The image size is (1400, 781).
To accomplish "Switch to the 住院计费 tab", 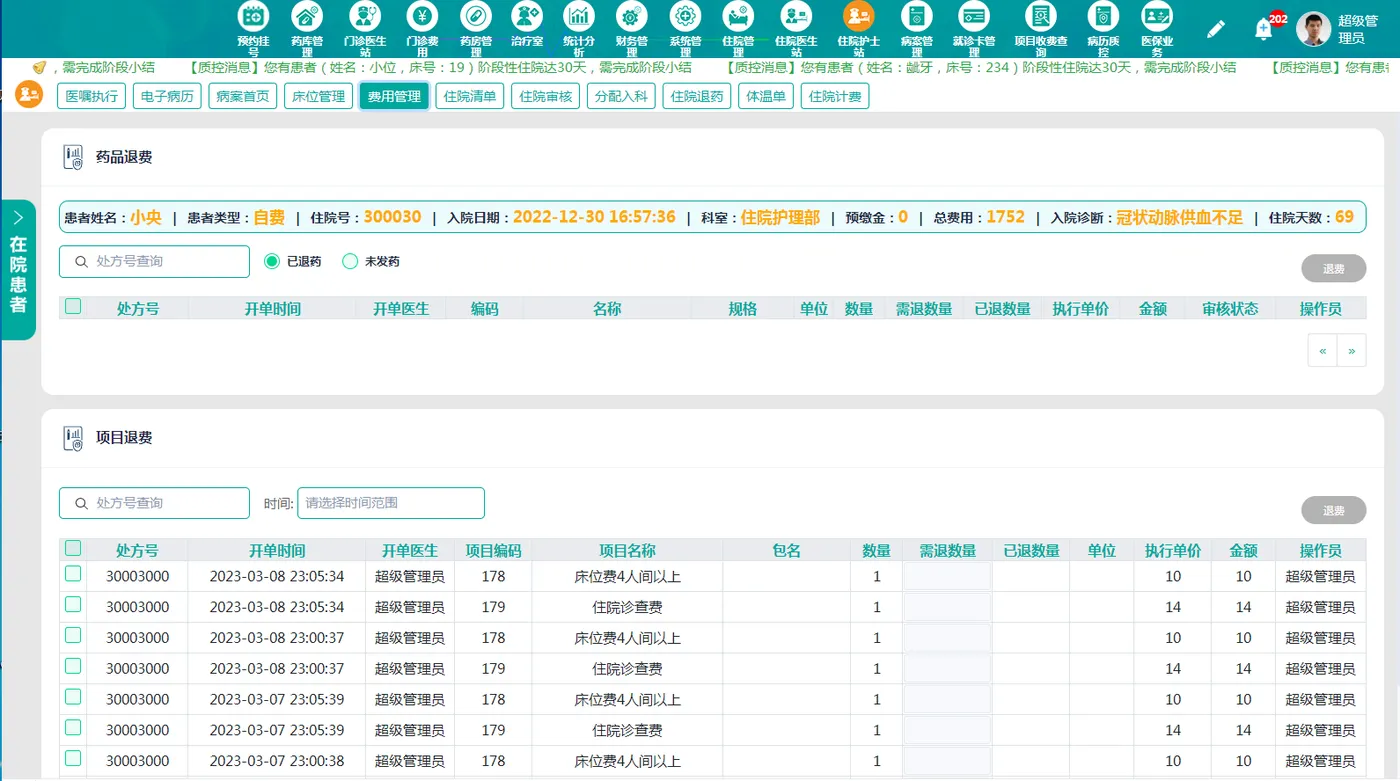I will [x=835, y=96].
